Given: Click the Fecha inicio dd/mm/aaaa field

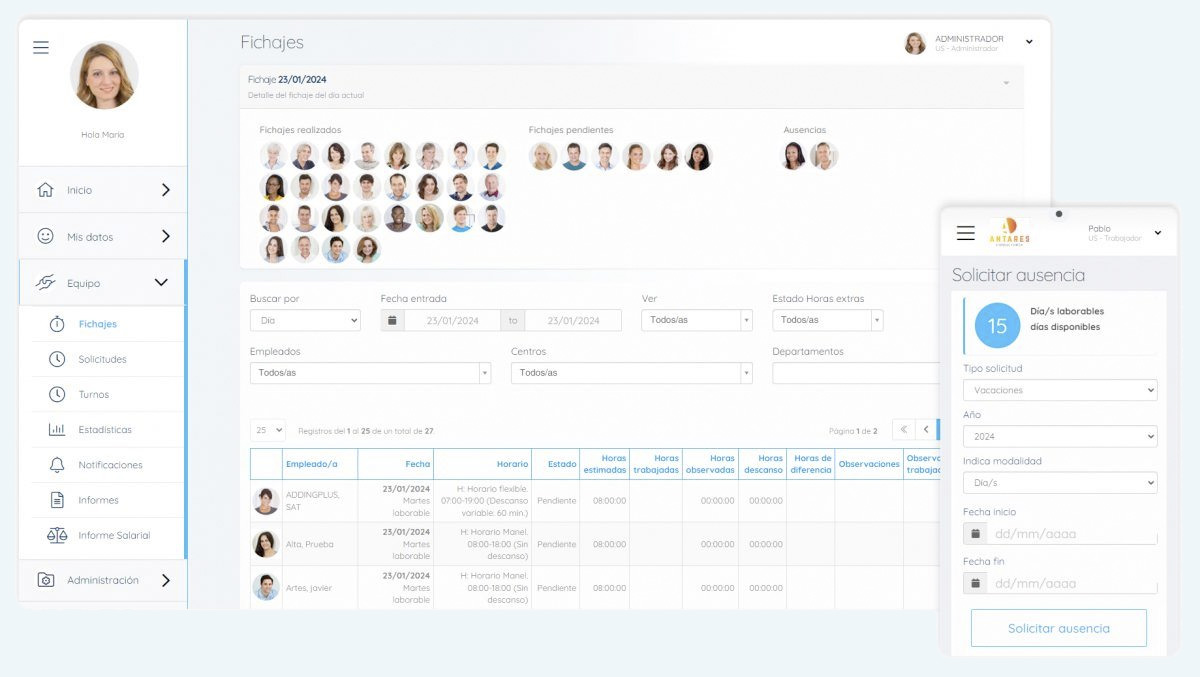Looking at the screenshot, I should [x=1072, y=533].
